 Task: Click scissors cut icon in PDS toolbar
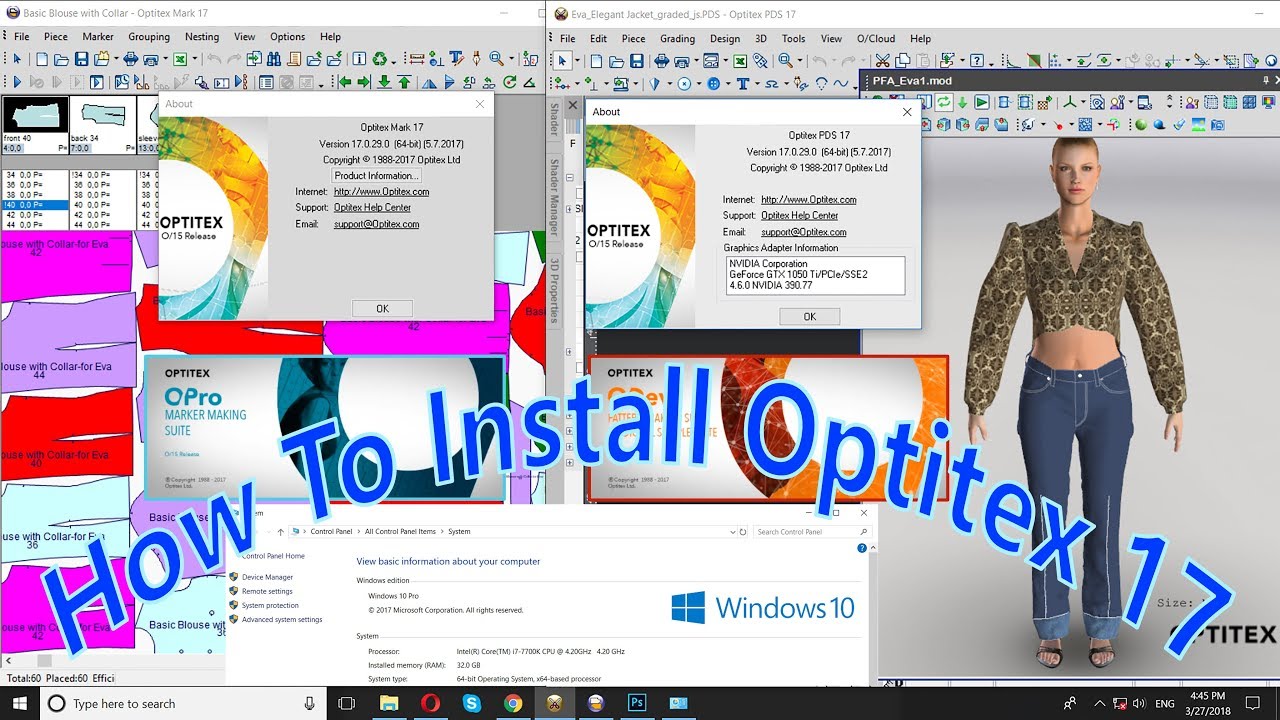[884, 60]
